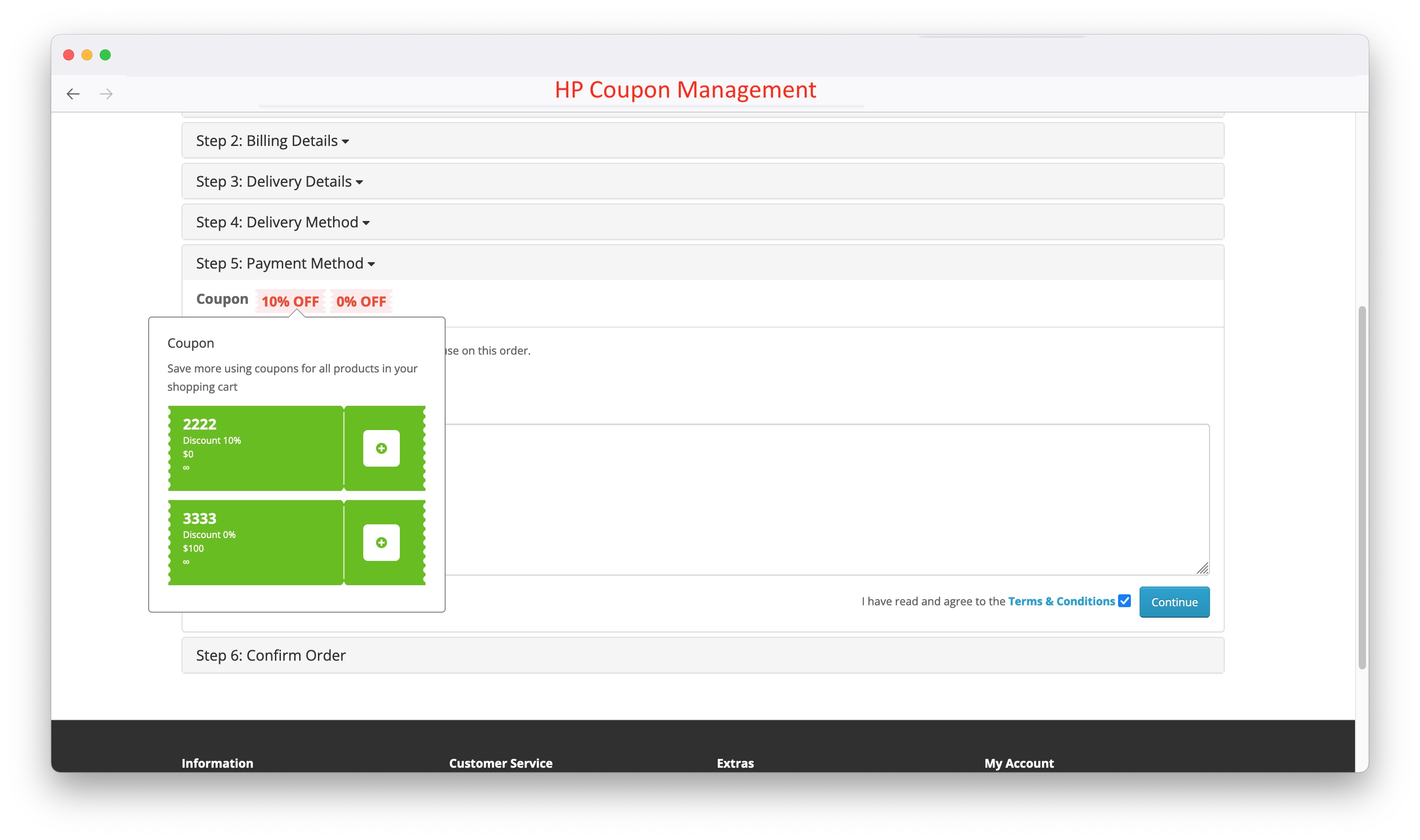The width and height of the screenshot is (1420, 840).
Task: Uncheck the Terms & Conditions agreement checkbox
Action: [x=1124, y=601]
